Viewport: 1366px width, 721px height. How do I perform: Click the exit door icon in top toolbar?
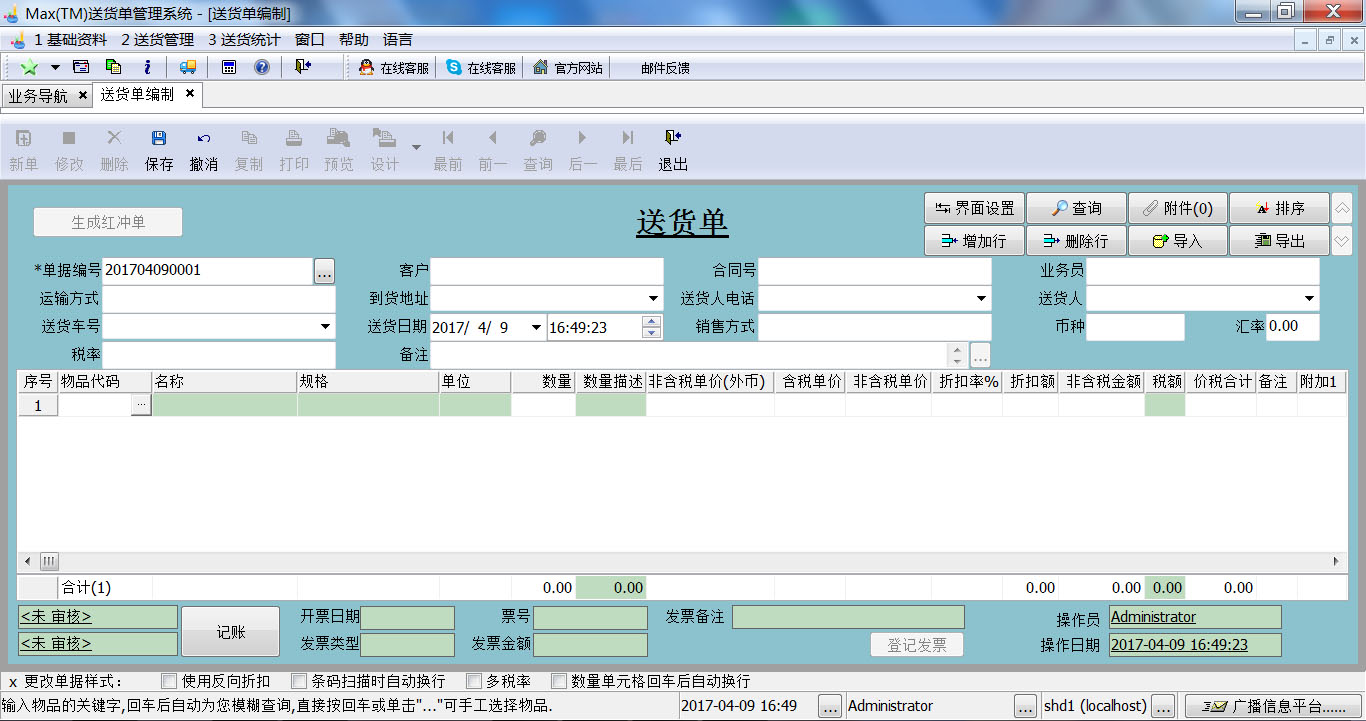click(x=303, y=67)
